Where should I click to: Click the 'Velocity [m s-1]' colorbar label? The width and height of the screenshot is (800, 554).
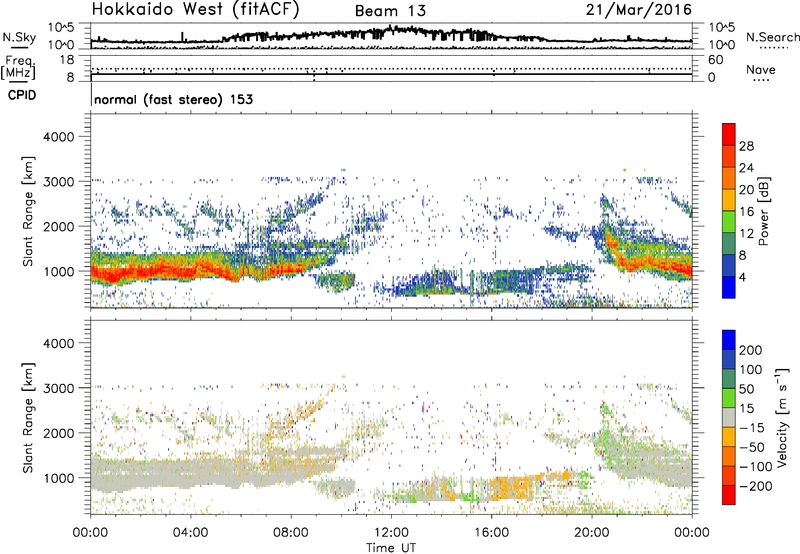[x=782, y=417]
